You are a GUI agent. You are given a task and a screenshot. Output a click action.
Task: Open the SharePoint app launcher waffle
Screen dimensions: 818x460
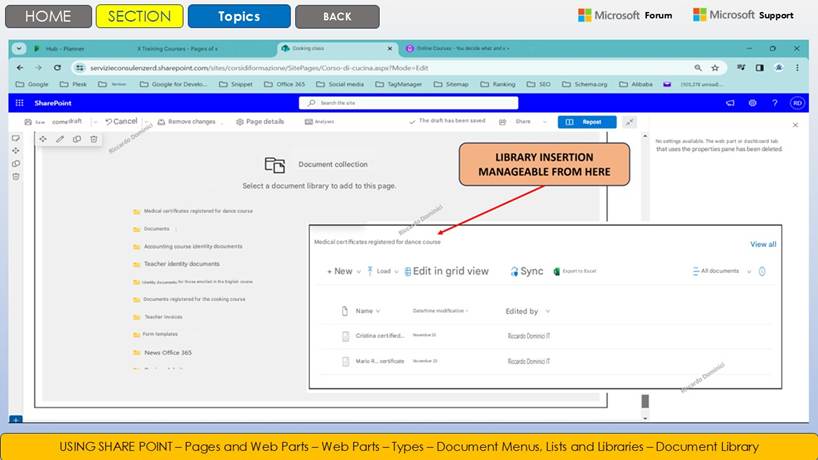19,103
